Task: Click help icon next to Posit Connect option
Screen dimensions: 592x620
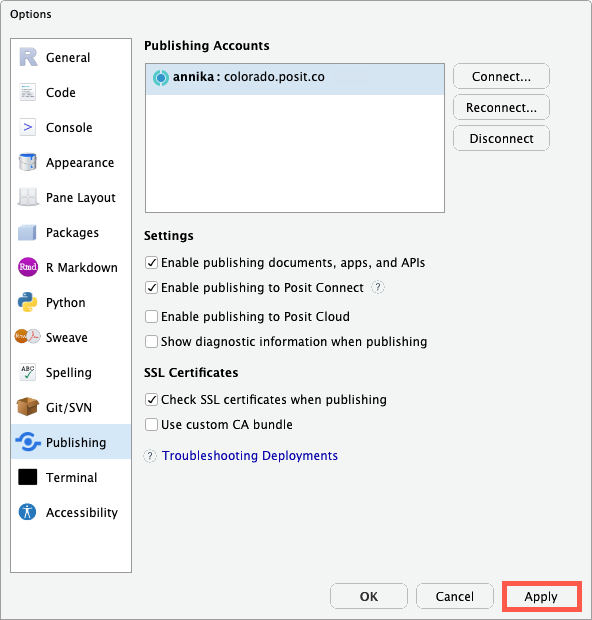Action: (x=378, y=287)
